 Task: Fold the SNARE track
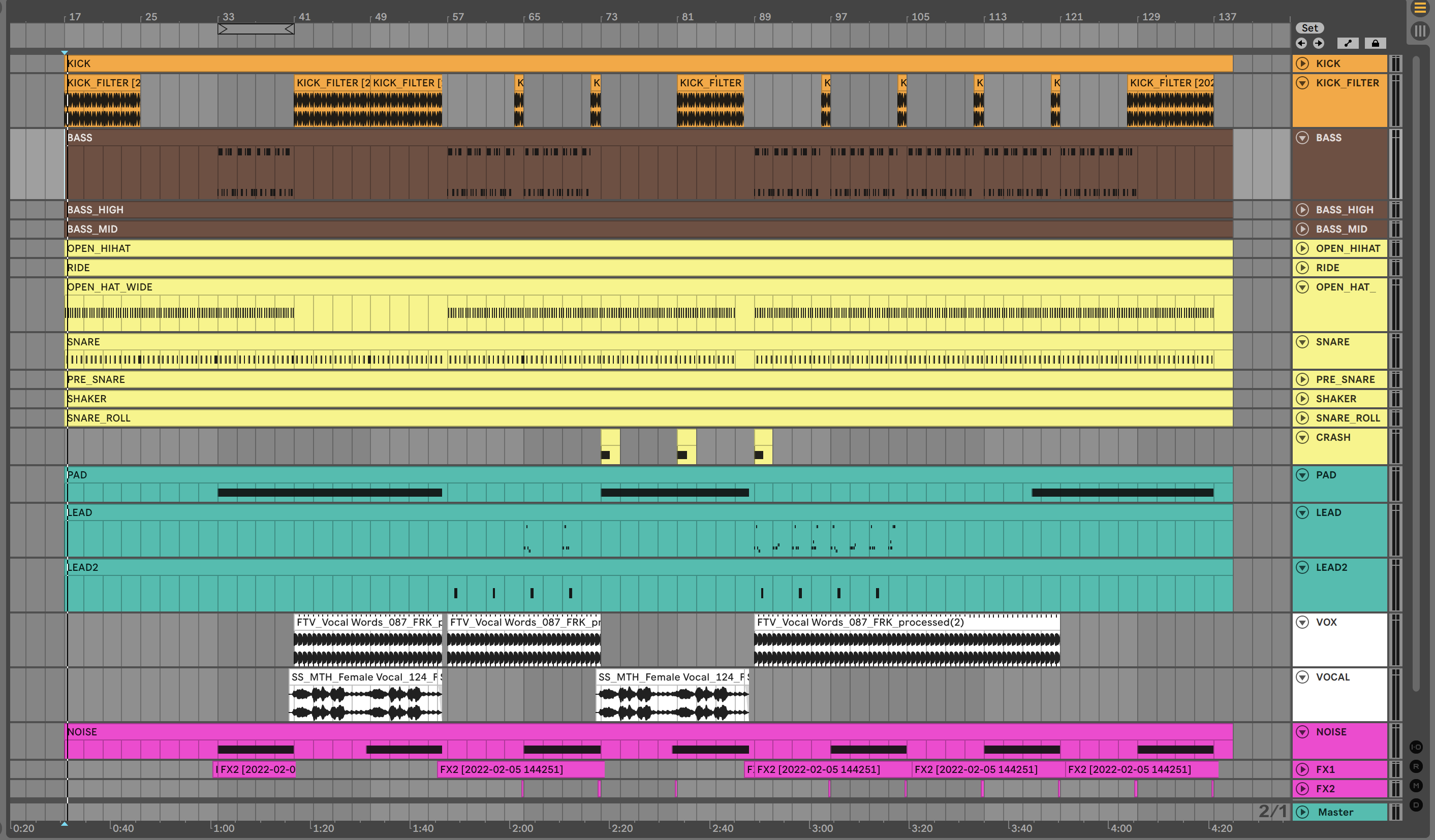1302,342
